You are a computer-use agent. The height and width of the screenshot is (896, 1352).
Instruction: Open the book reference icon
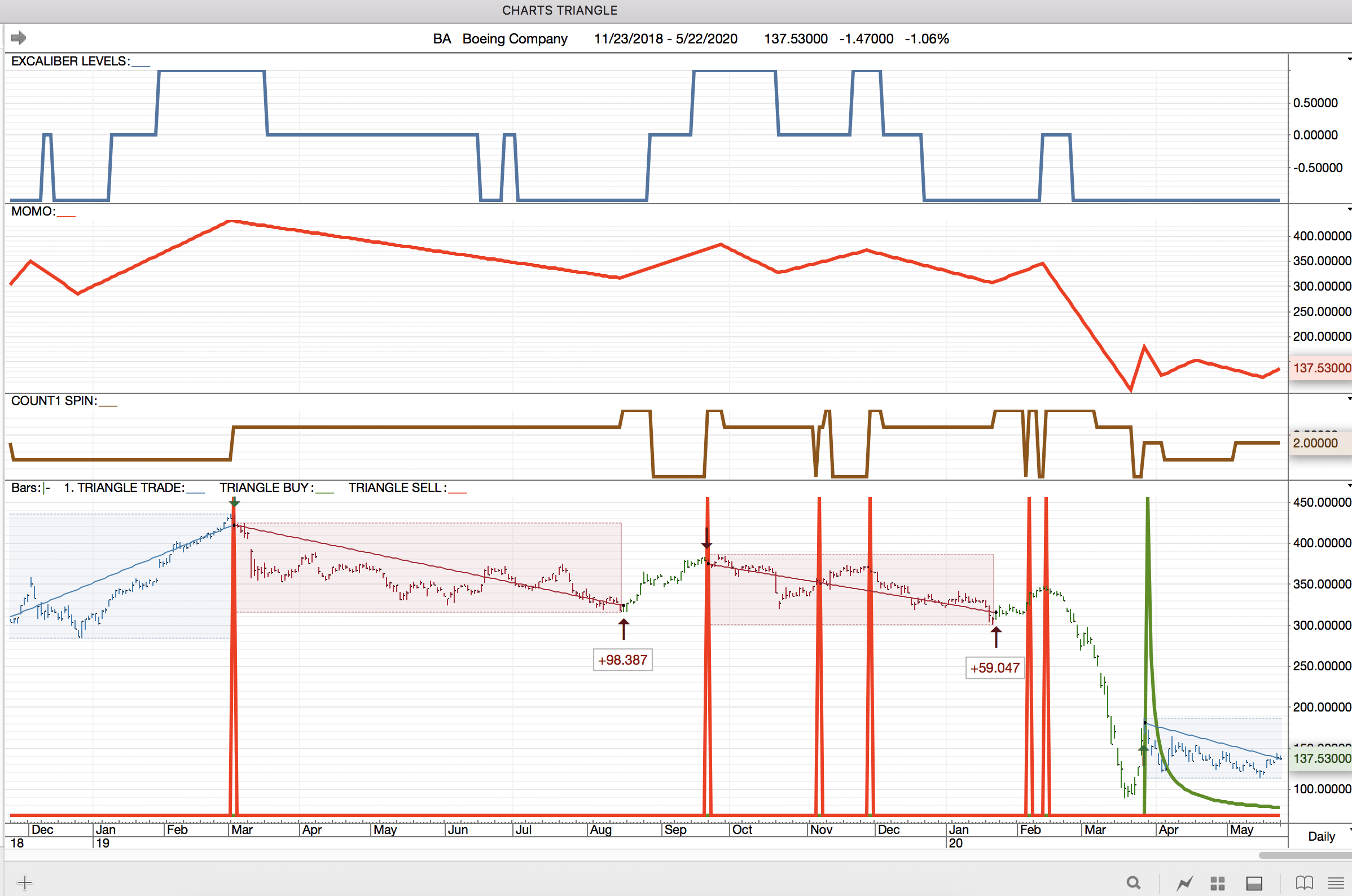tap(1304, 883)
